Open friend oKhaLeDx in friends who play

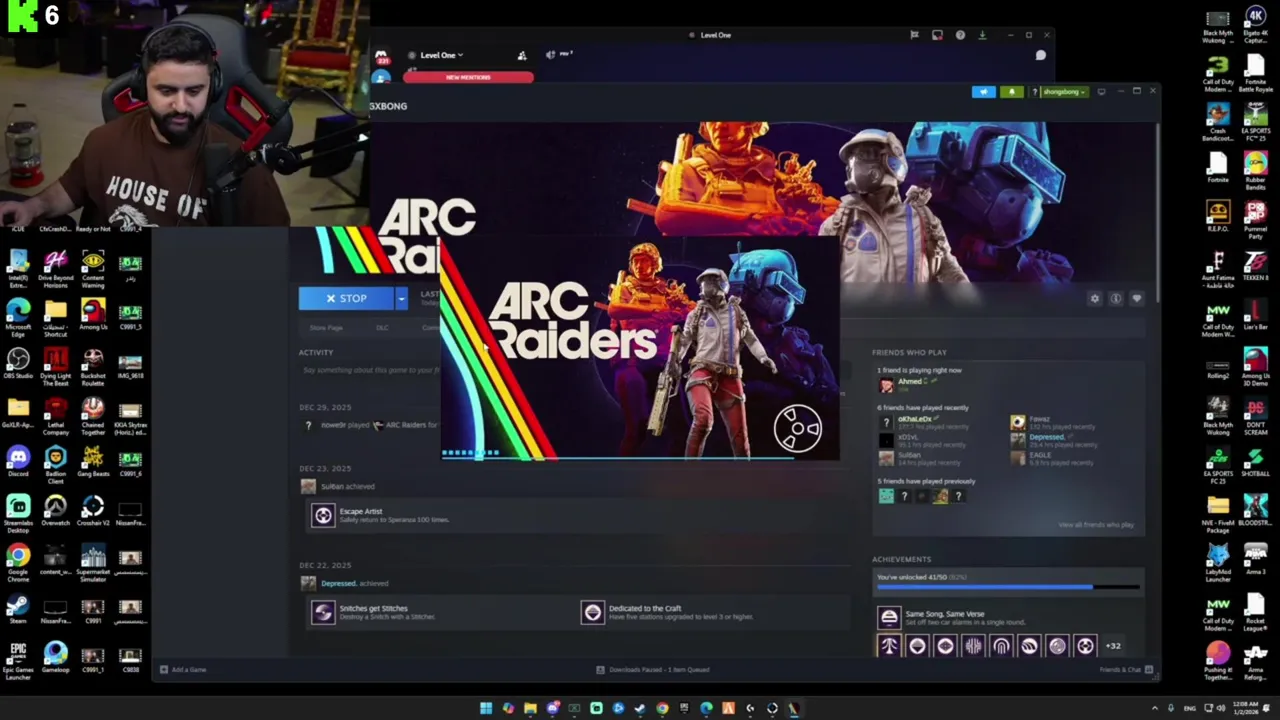point(914,419)
